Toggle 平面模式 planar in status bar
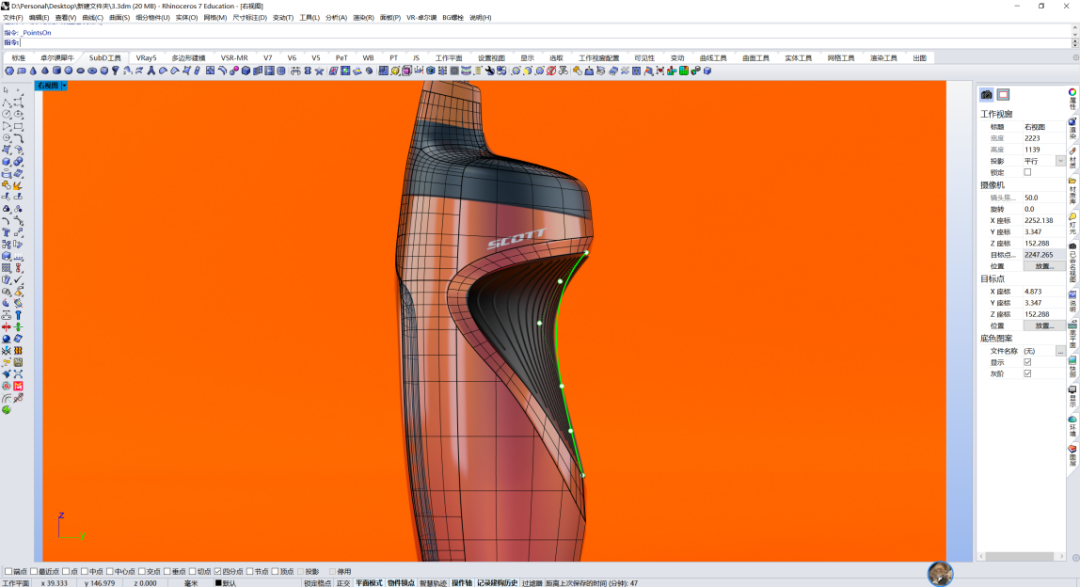Viewport: 1080px width, 587px height. [x=368, y=583]
